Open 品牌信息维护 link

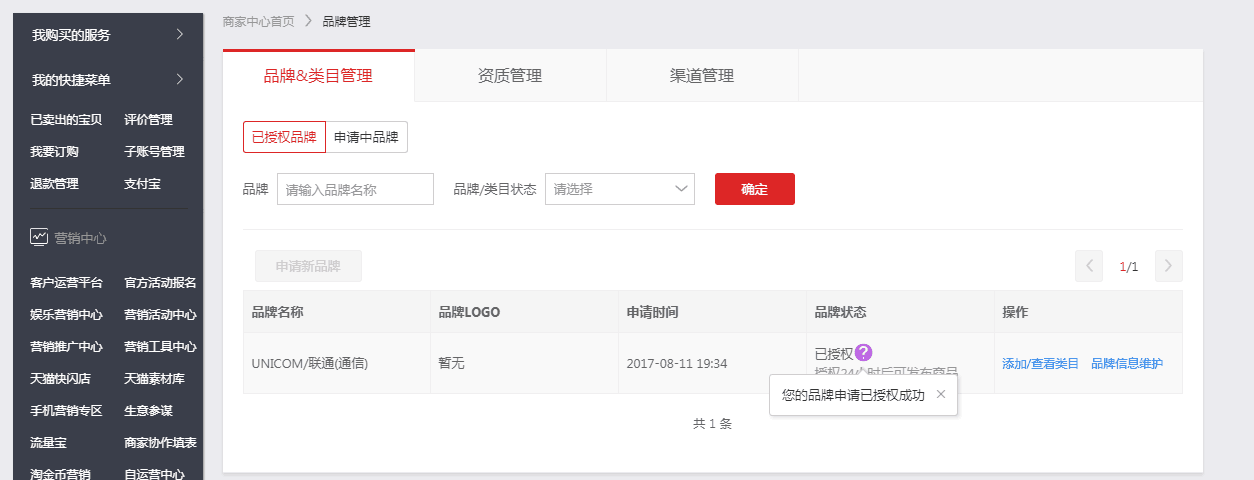pyautogui.click(x=1127, y=364)
